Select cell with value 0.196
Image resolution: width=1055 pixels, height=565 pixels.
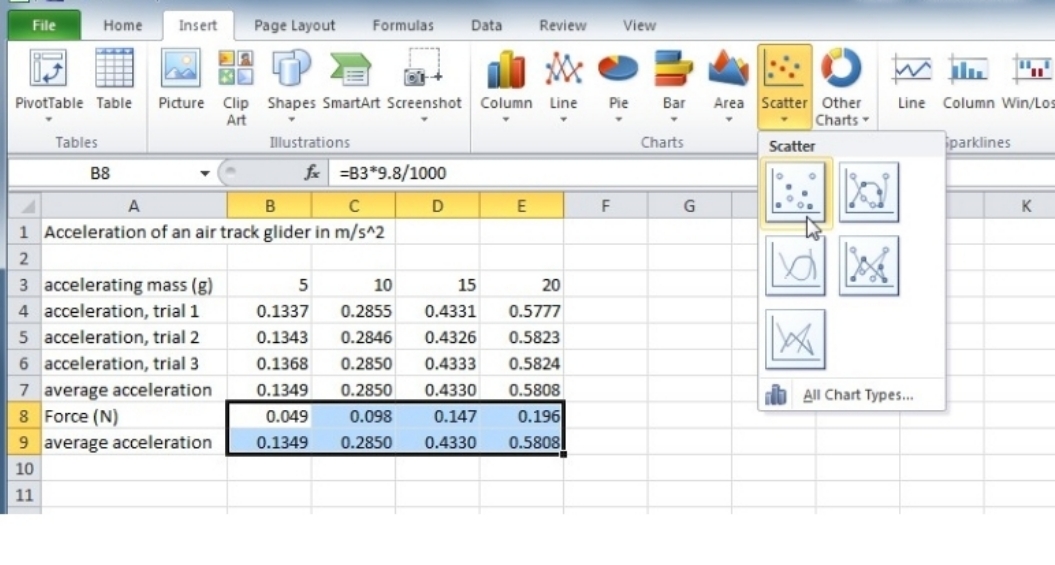click(522, 416)
